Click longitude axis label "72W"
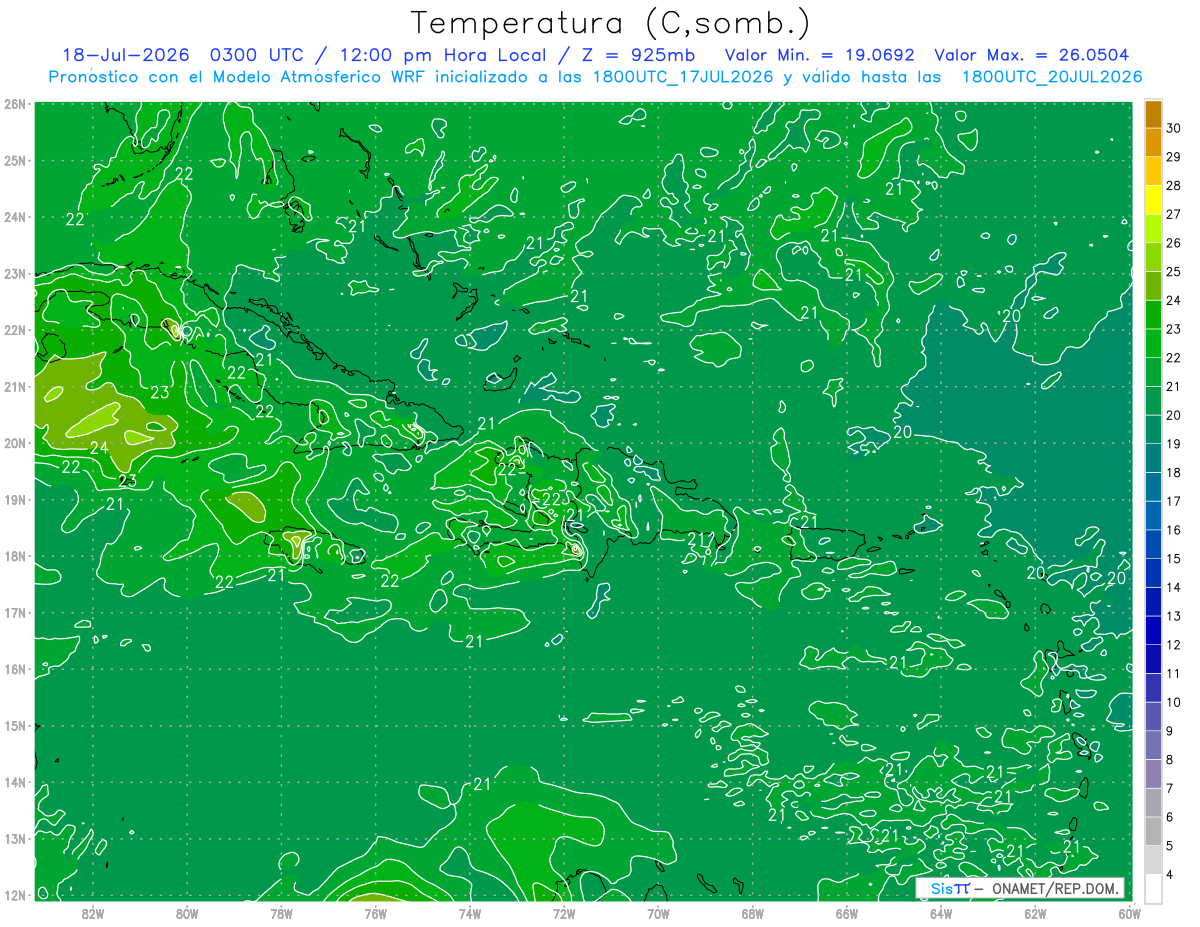1200x927 pixels. (x=564, y=913)
